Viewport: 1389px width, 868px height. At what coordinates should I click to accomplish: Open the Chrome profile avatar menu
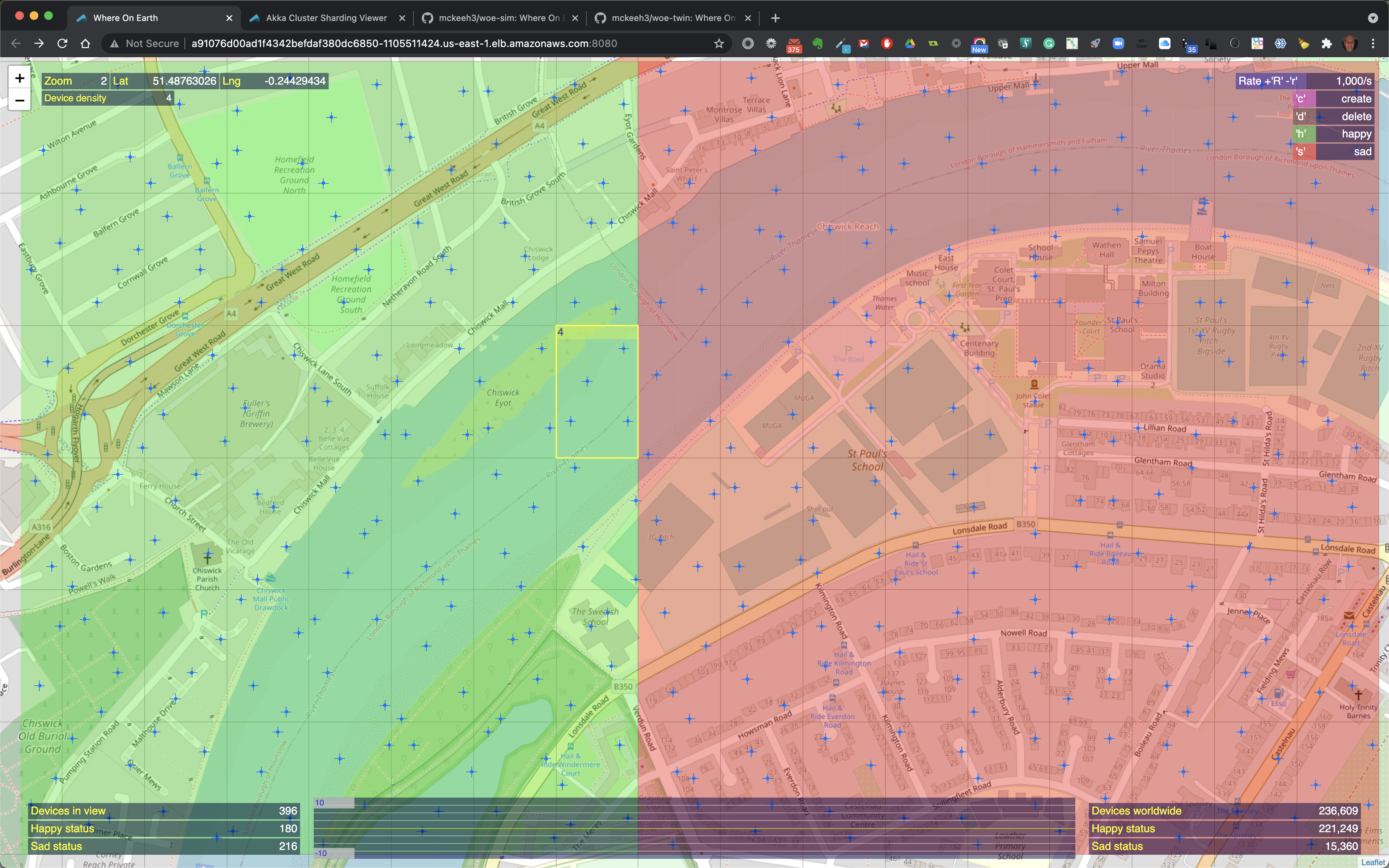1350,44
